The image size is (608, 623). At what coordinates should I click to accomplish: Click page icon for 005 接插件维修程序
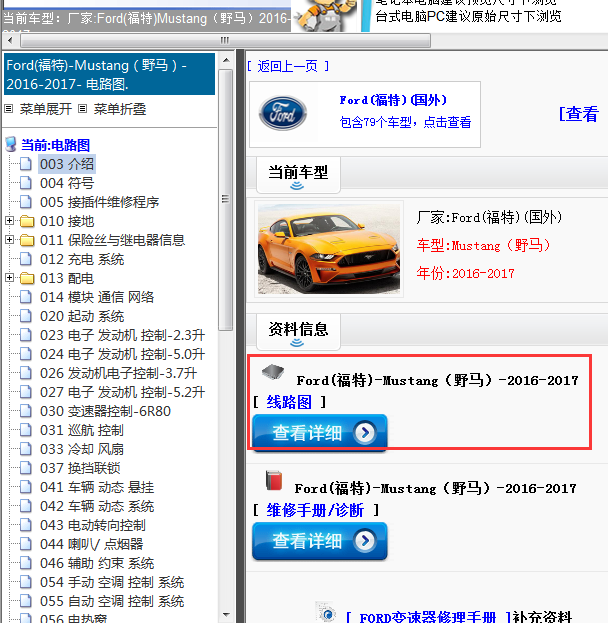coord(26,202)
